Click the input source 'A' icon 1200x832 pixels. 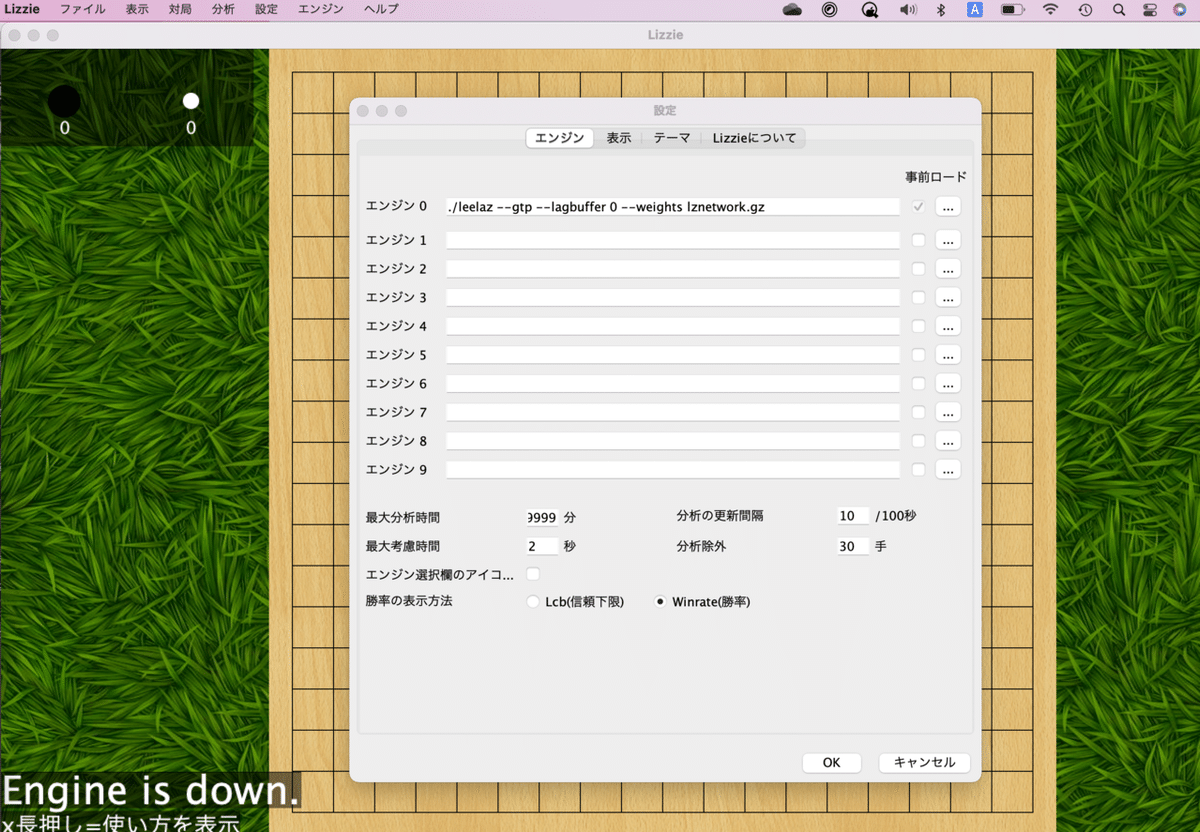974,9
